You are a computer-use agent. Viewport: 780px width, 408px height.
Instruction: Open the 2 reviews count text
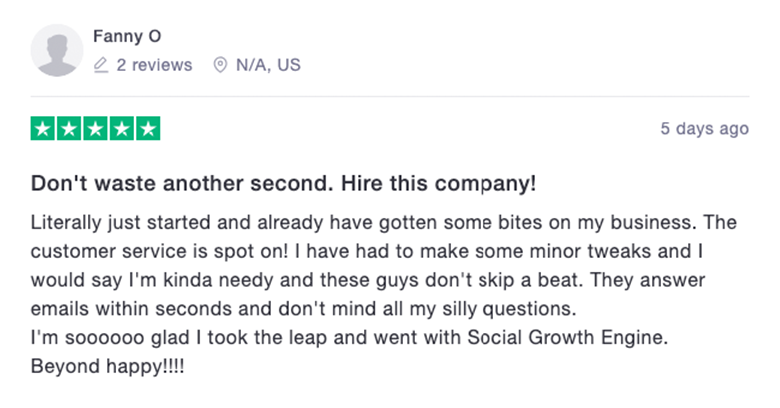pos(154,65)
